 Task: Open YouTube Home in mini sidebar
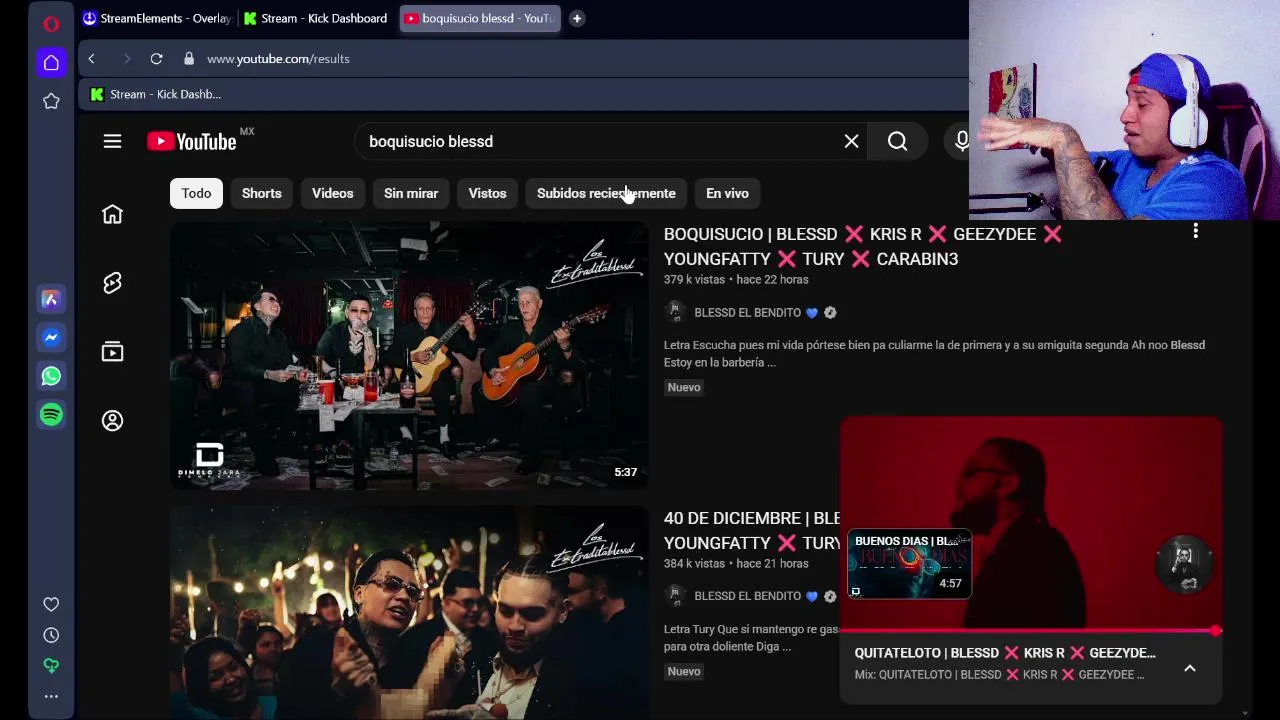tap(112, 214)
